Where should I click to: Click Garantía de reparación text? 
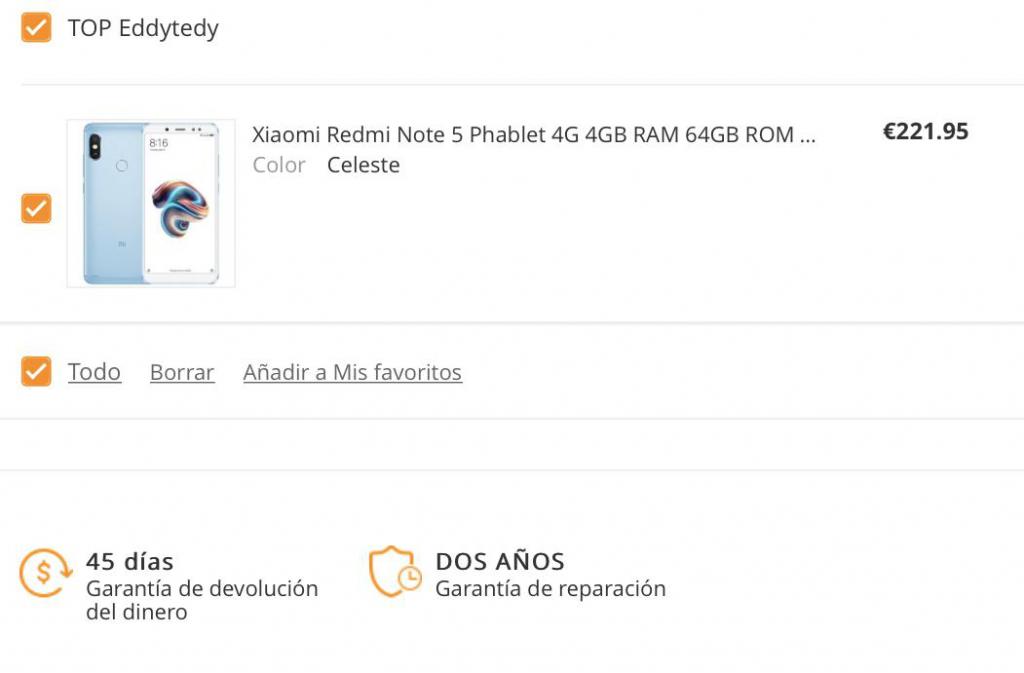(x=551, y=589)
